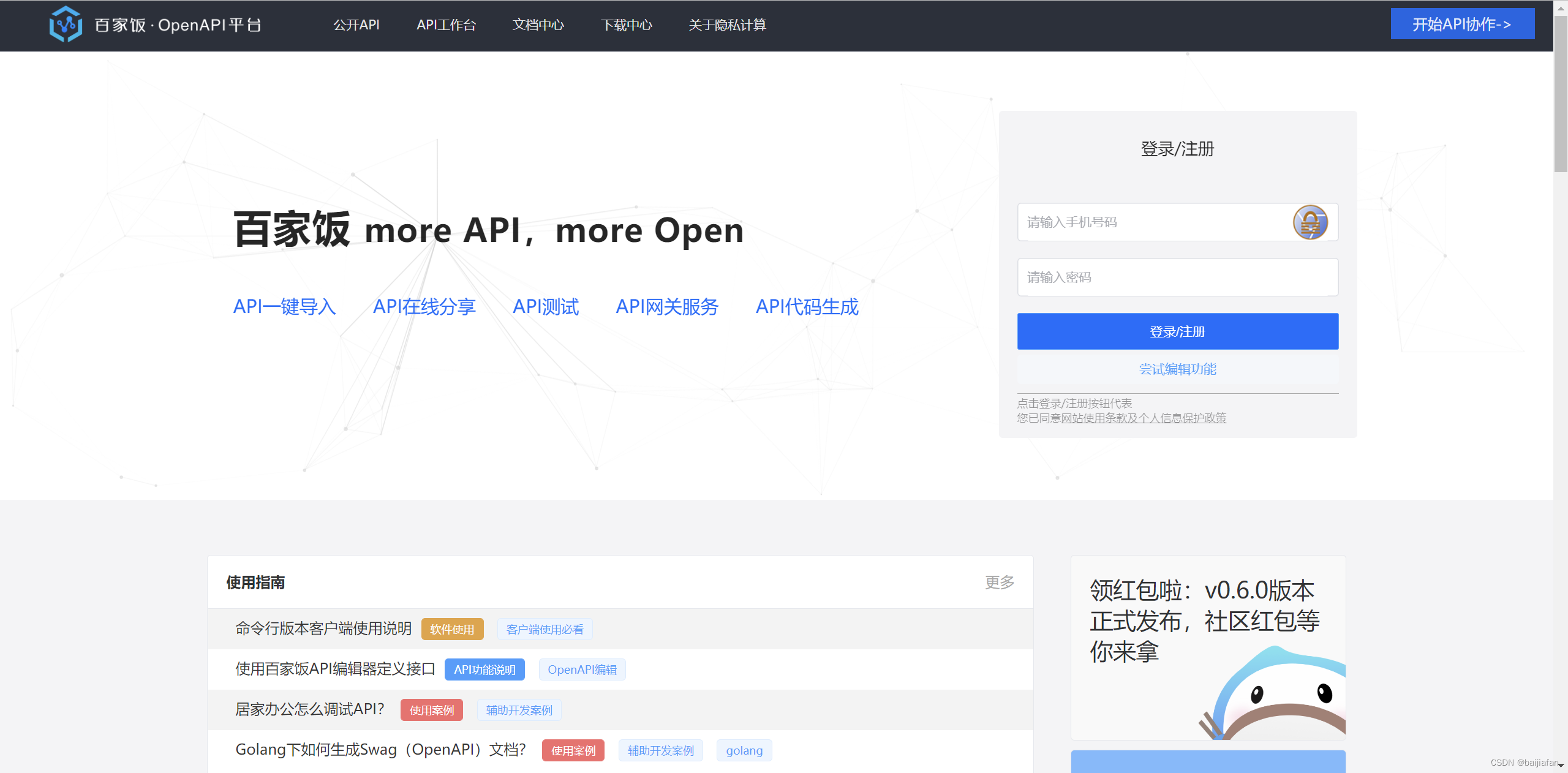Click the blue 登录/注册 submit button
The width and height of the screenshot is (1568, 773).
1177,331
